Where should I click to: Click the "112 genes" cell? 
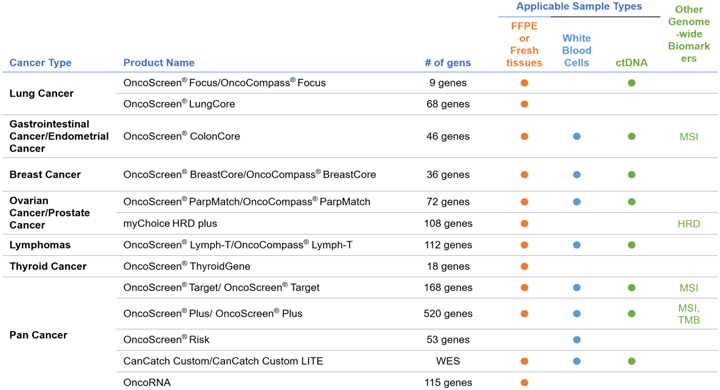click(x=448, y=245)
